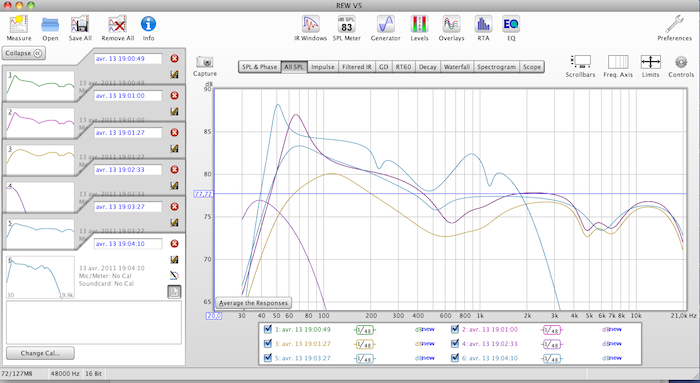
Task: Remove measurement avr. 13 19:04:10 red X
Action: 175,244
